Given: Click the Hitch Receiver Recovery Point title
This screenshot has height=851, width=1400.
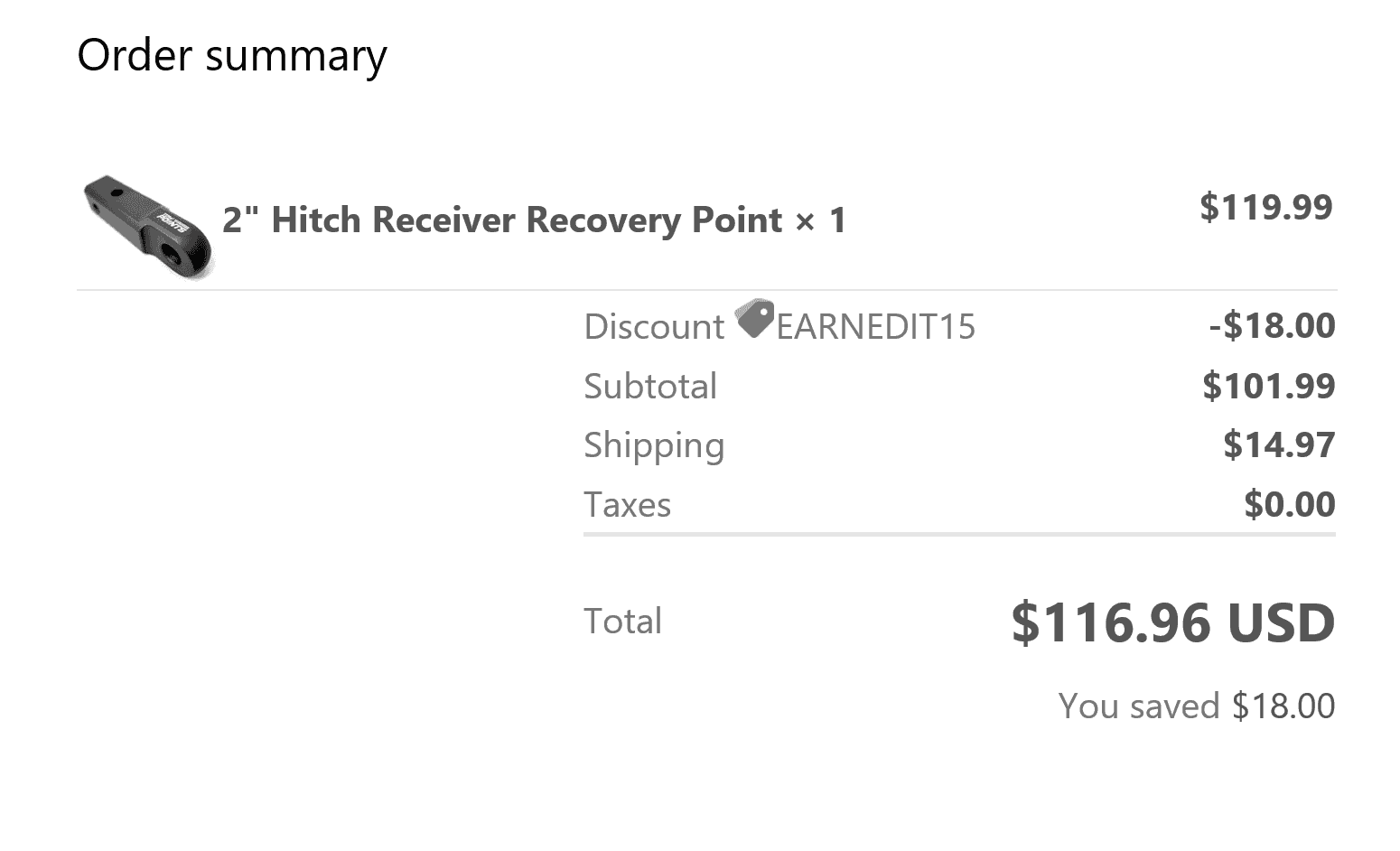Looking at the screenshot, I should pos(502,220).
